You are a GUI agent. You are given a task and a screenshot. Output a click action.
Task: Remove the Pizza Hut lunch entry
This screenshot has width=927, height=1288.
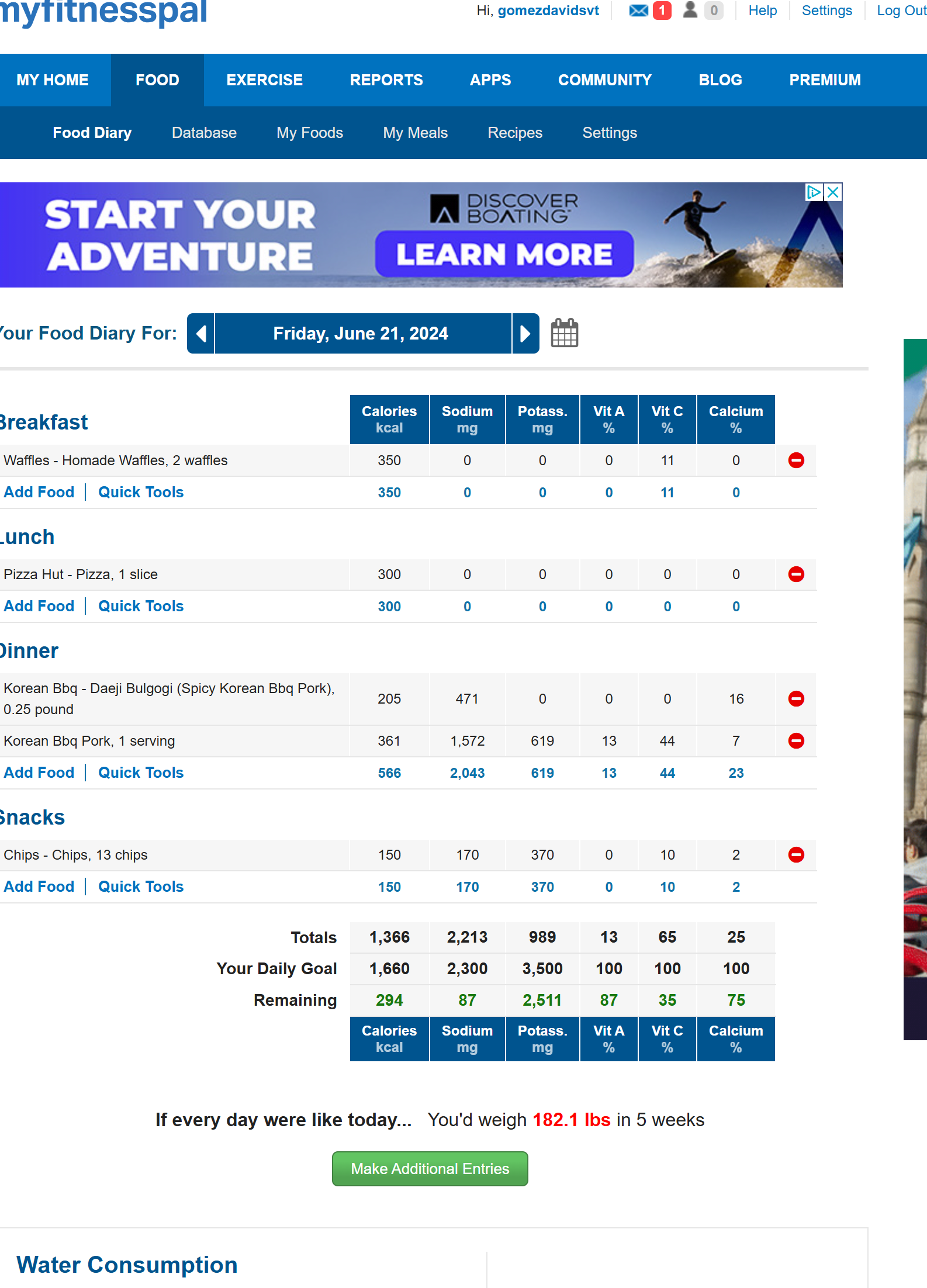[796, 574]
